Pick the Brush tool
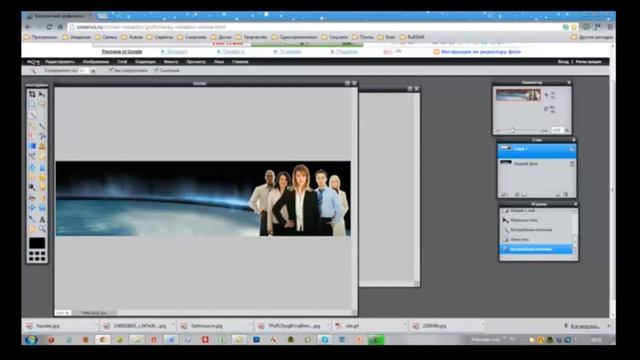The width and height of the screenshot is (640, 360). (42, 125)
